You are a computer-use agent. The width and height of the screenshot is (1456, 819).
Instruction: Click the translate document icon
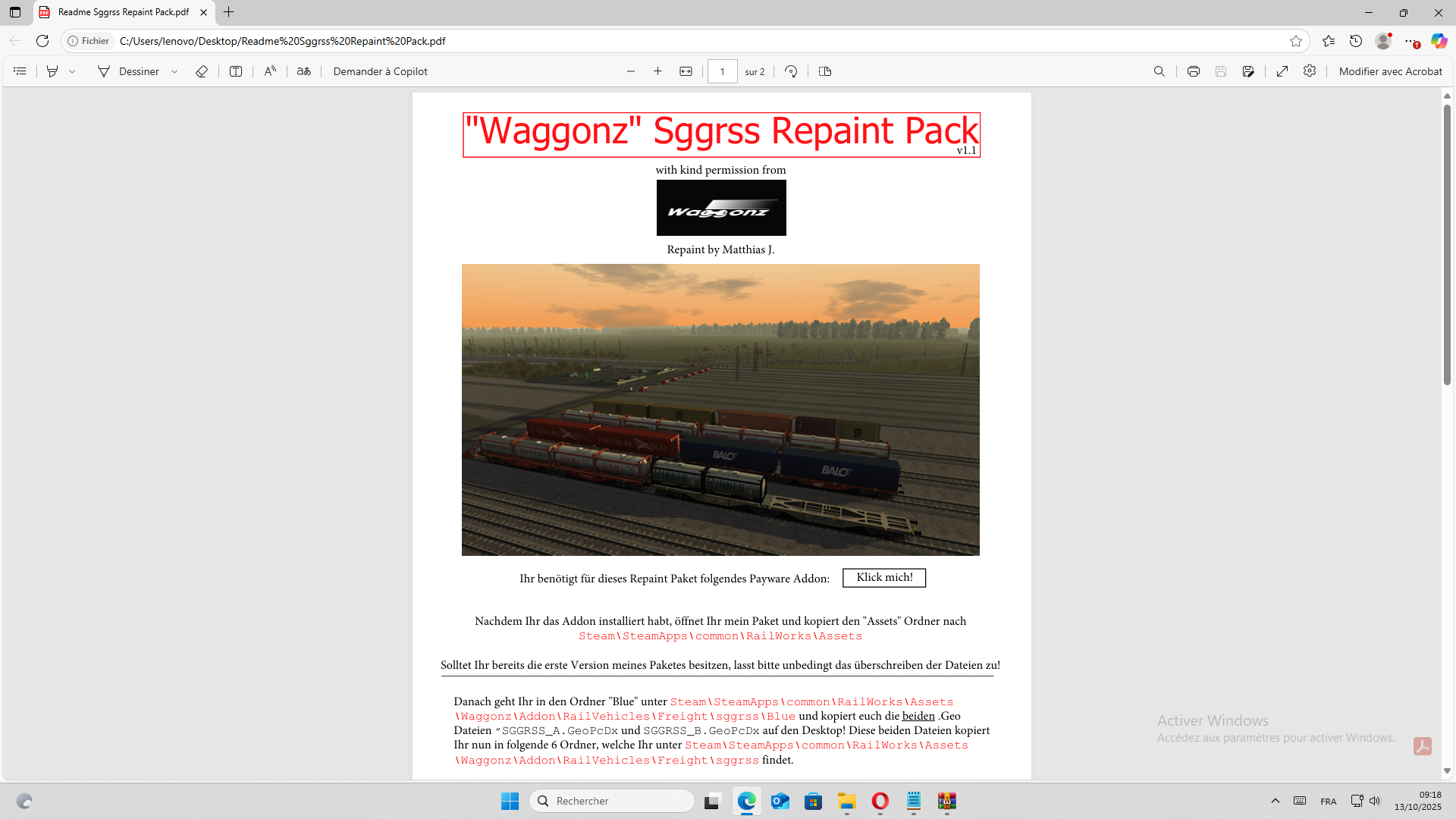[303, 71]
